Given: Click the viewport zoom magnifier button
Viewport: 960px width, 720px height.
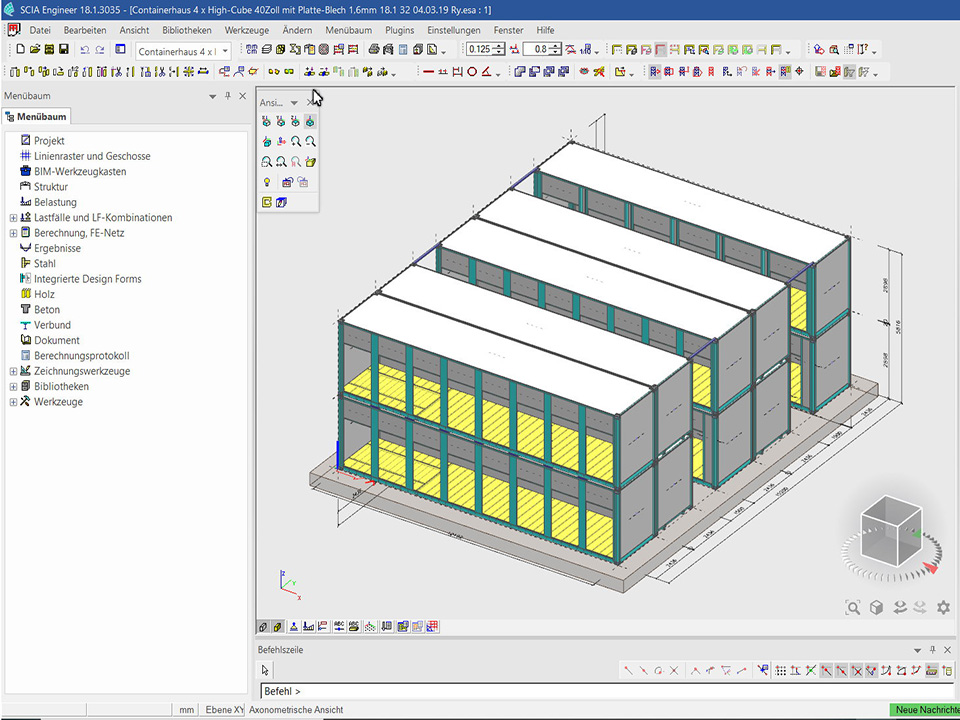Looking at the screenshot, I should [852, 607].
